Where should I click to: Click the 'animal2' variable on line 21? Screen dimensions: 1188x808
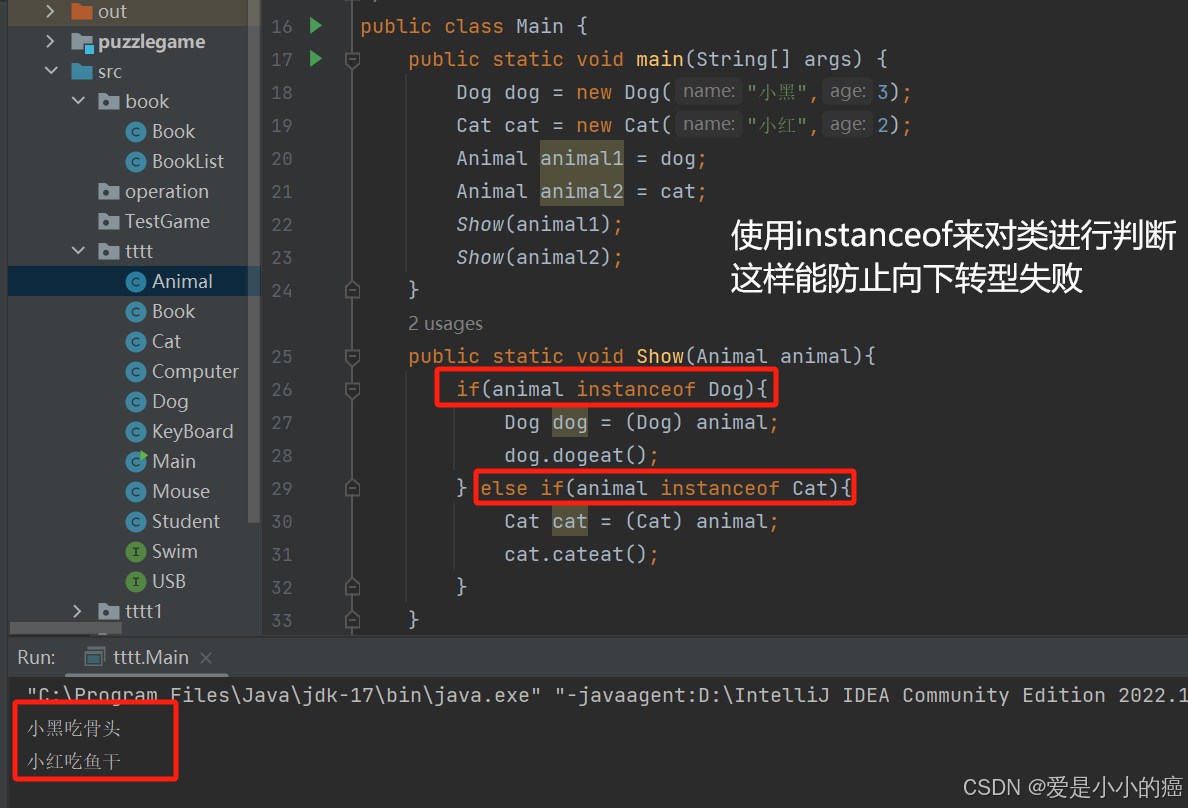pos(581,191)
